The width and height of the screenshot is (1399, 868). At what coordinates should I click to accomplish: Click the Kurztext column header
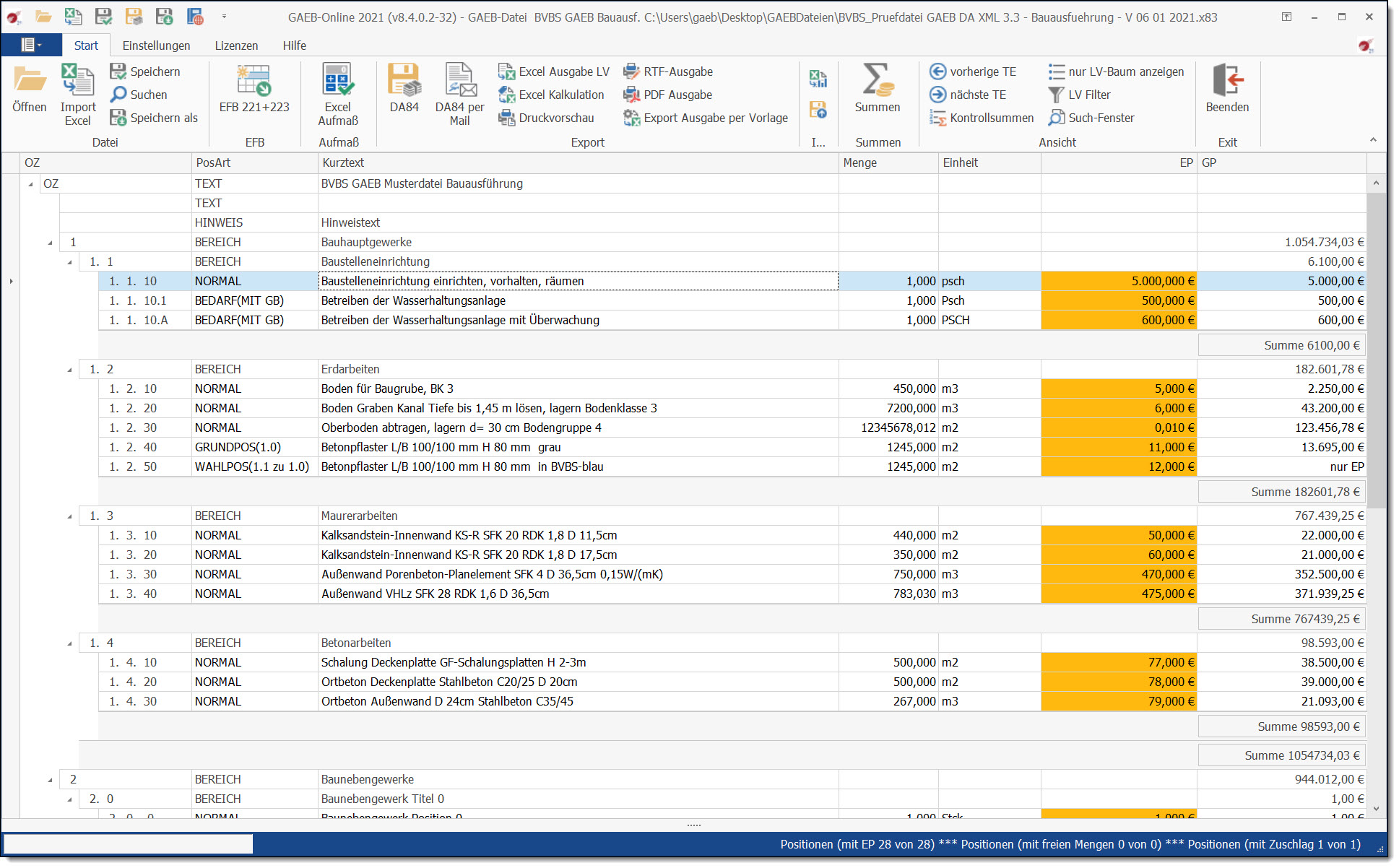click(579, 162)
